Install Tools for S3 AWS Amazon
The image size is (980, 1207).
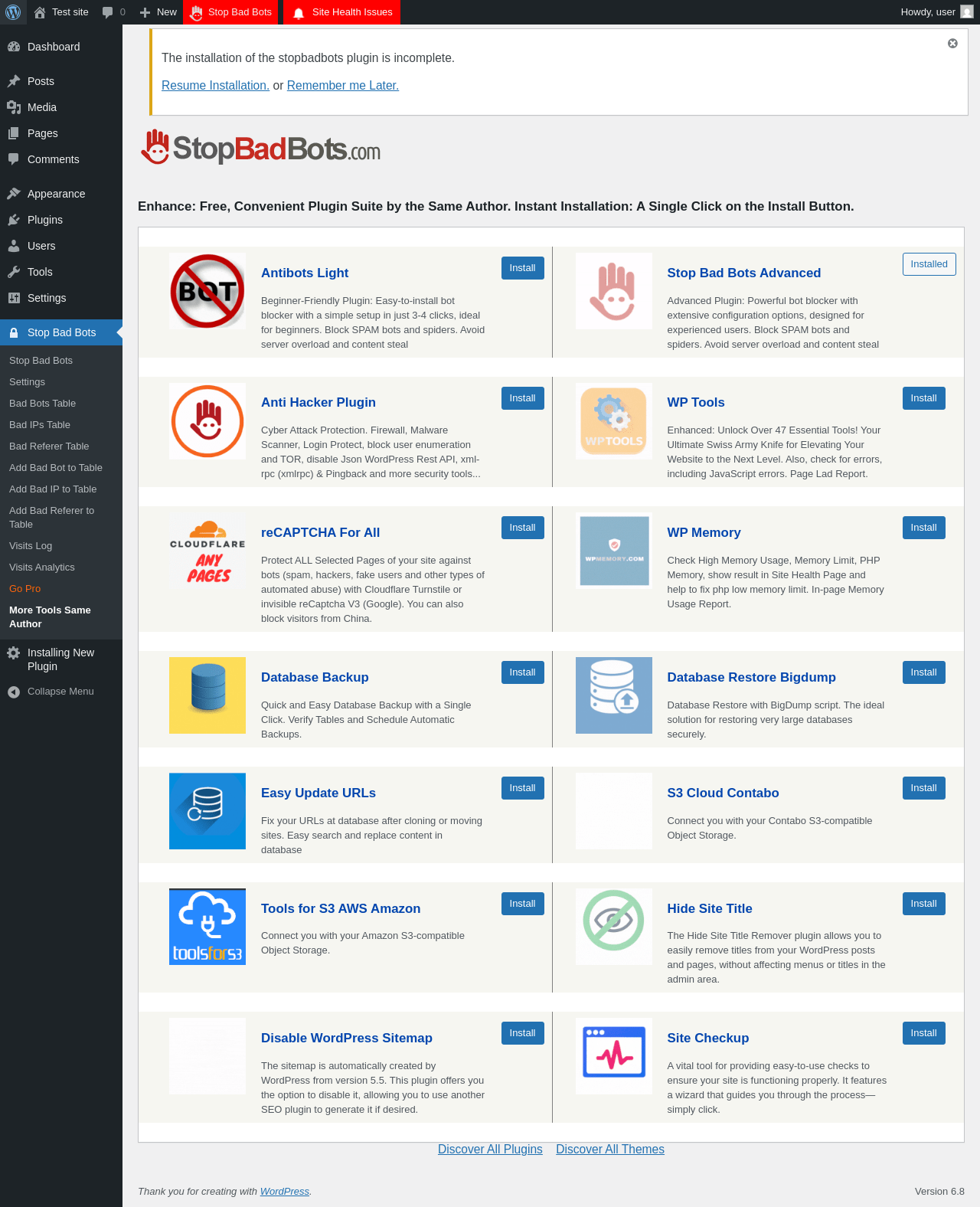click(523, 904)
